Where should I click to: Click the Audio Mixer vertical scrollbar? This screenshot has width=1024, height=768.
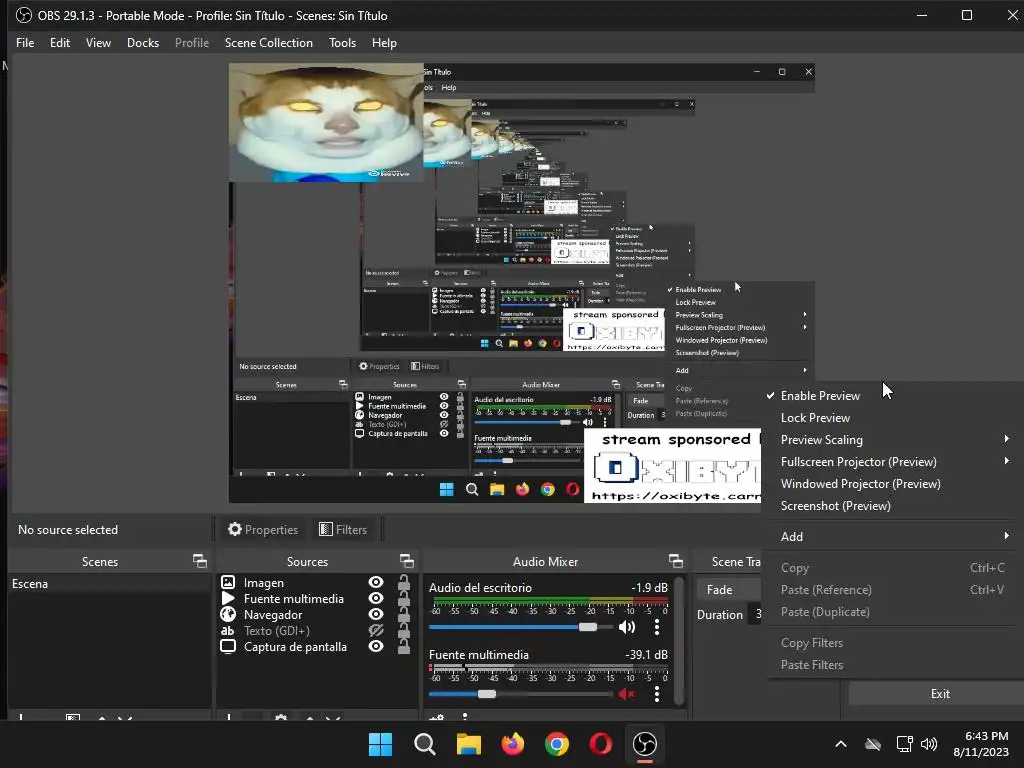(679, 640)
